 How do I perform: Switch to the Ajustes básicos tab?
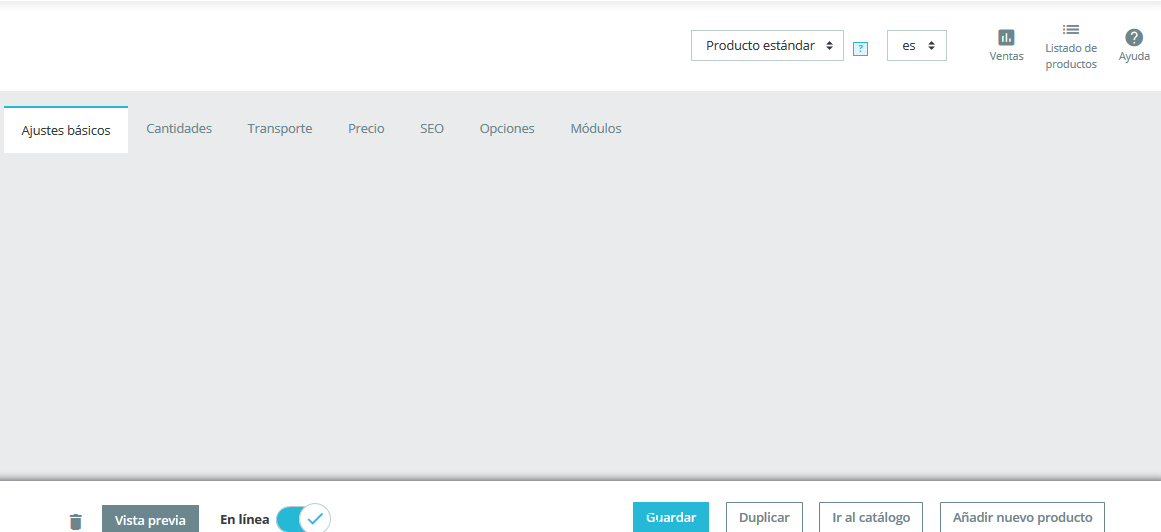(x=66, y=130)
